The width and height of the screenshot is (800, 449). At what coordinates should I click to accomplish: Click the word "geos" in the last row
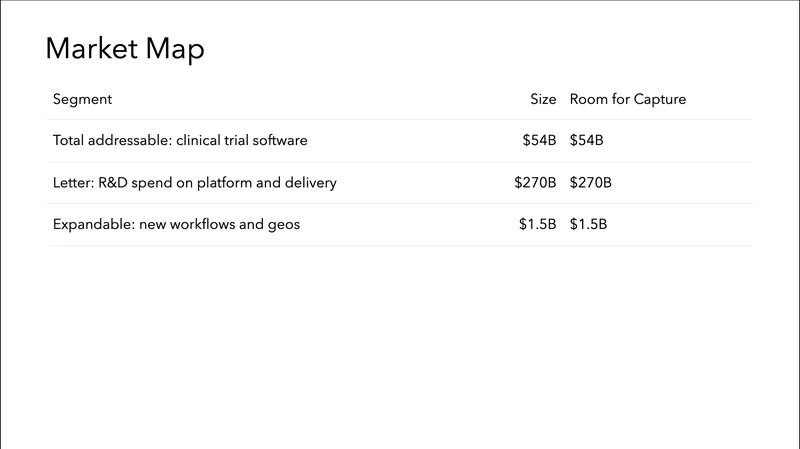(284, 225)
